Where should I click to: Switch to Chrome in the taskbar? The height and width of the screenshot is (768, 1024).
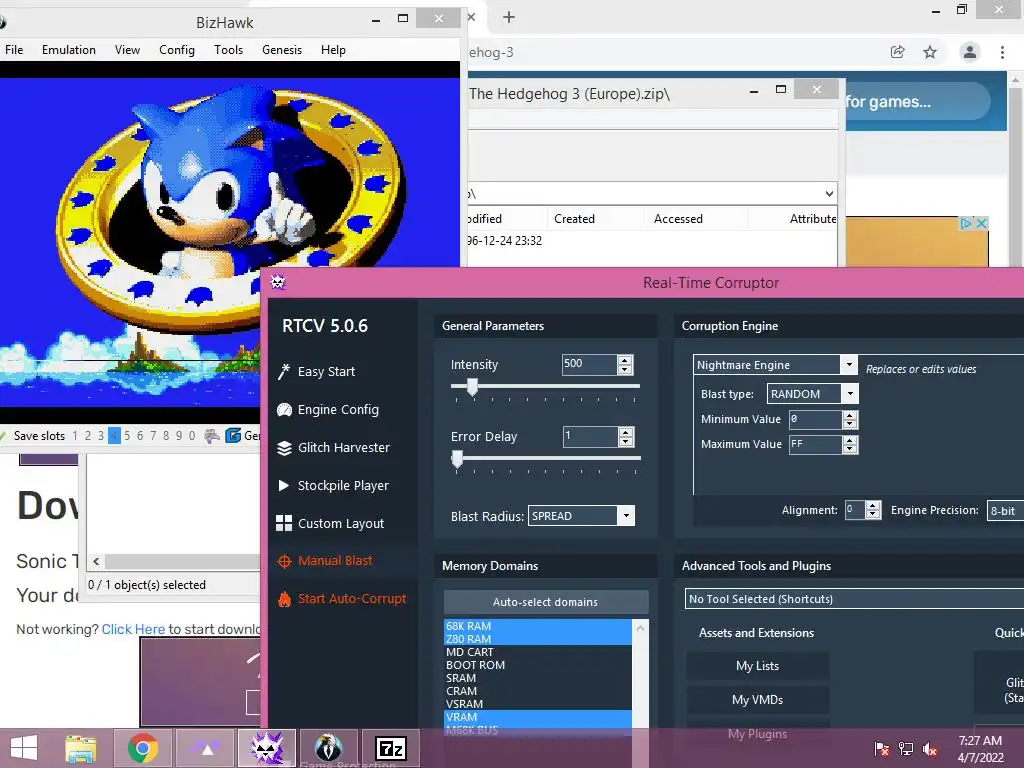(x=142, y=748)
